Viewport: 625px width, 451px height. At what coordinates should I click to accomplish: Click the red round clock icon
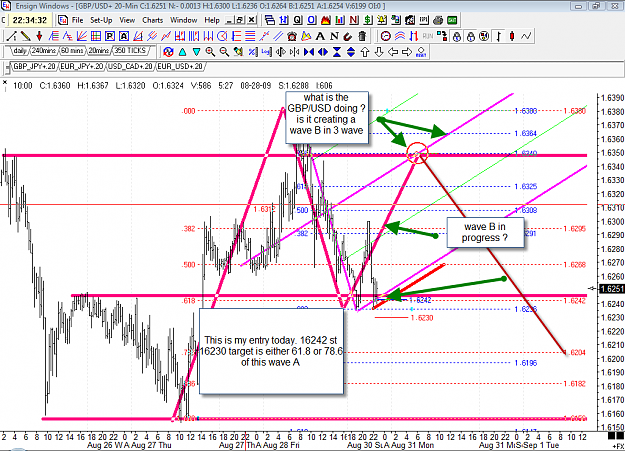[x=385, y=36]
